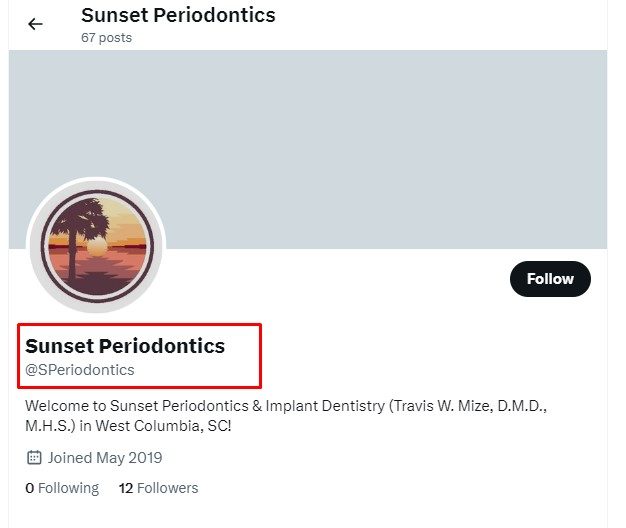The image size is (626, 528).
Task: Open the Sunset Periodontics profile avatar
Action: pos(96,246)
